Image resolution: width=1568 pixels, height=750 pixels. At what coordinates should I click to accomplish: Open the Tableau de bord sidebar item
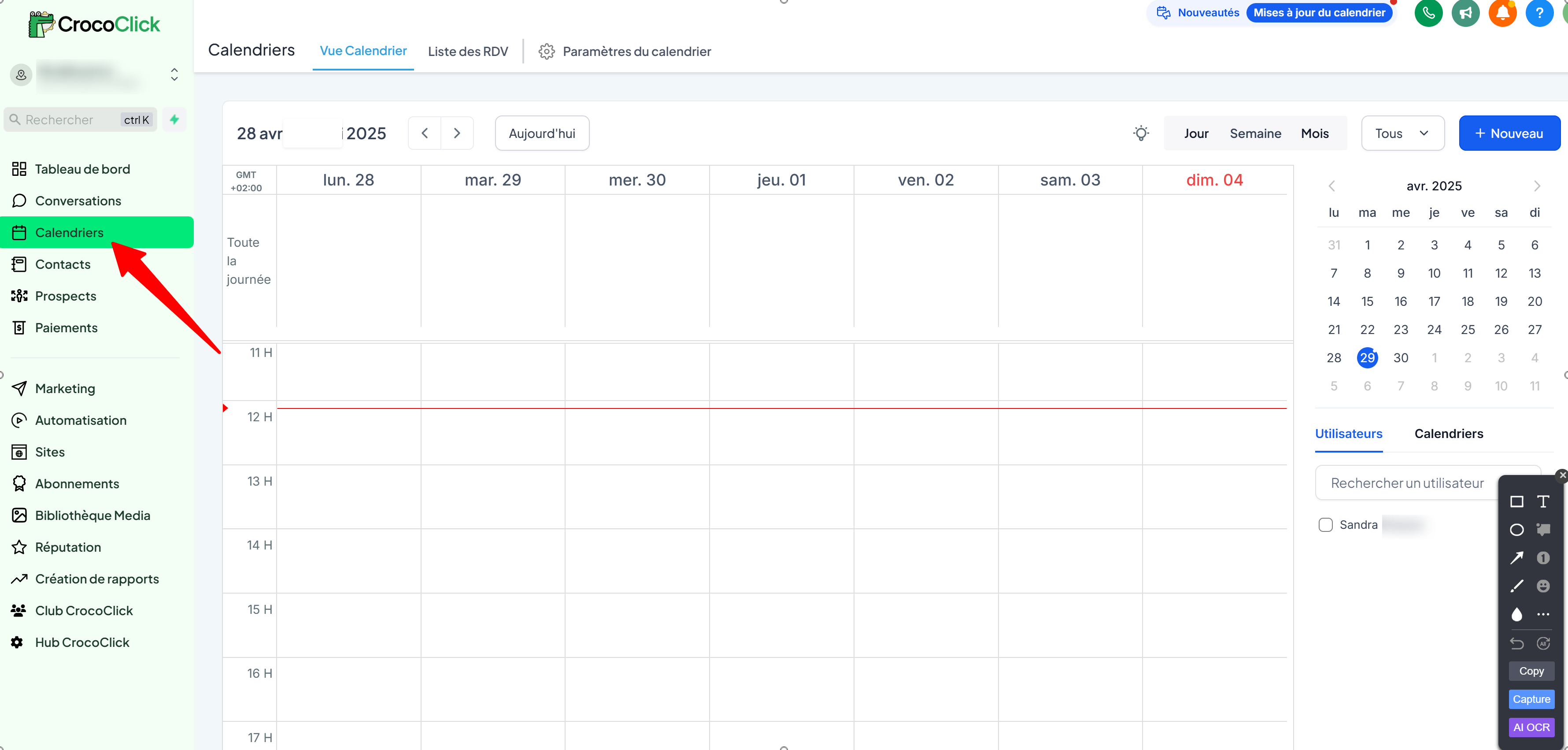click(x=82, y=169)
